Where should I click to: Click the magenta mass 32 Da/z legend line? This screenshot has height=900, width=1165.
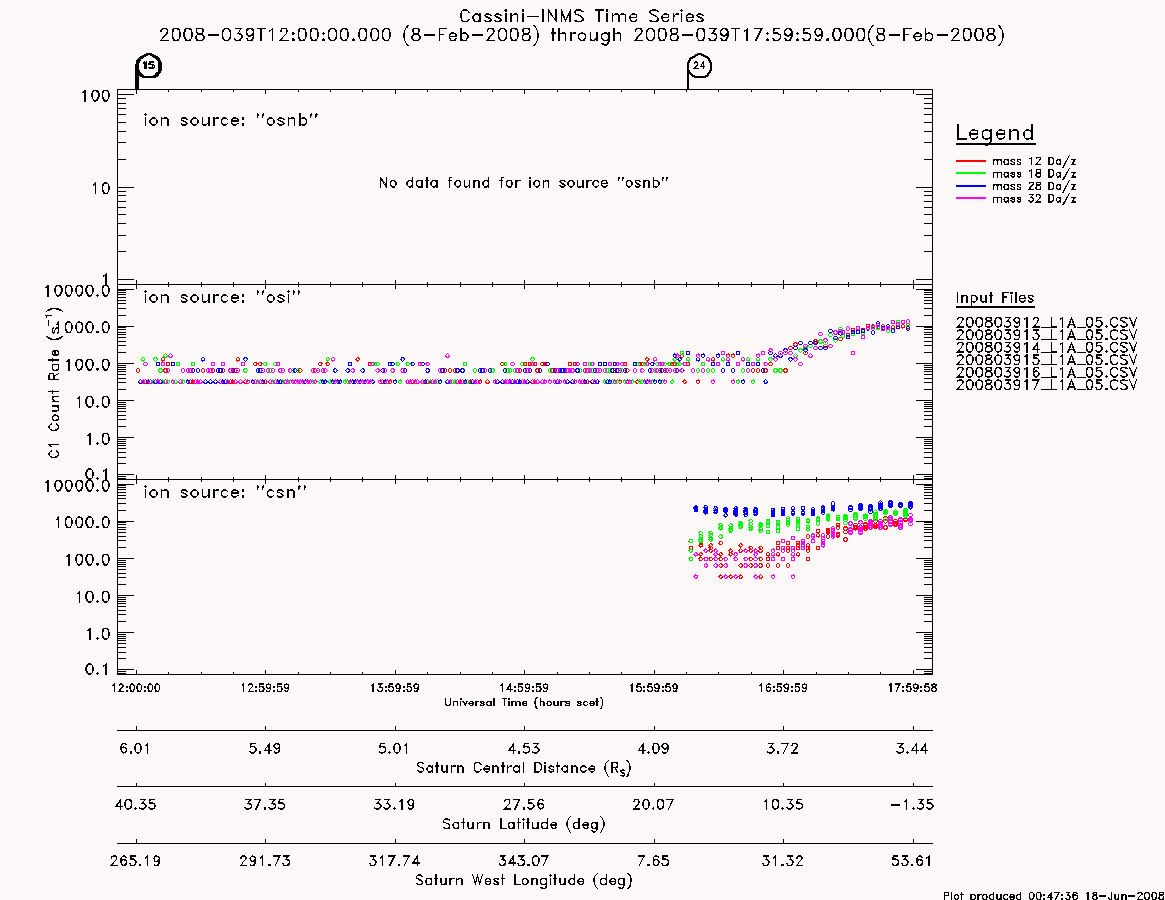click(970, 199)
